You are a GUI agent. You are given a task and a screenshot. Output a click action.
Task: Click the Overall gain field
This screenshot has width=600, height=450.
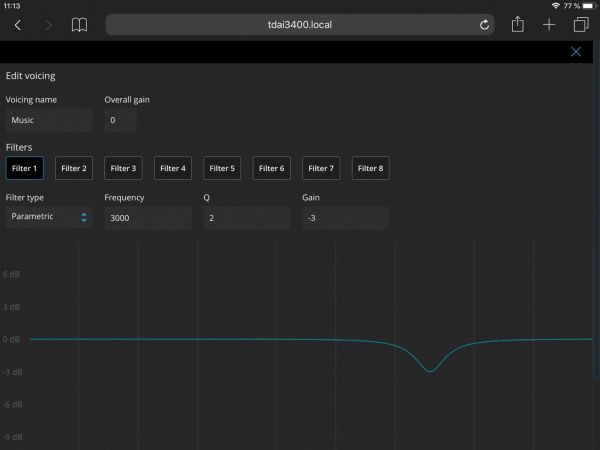120,120
